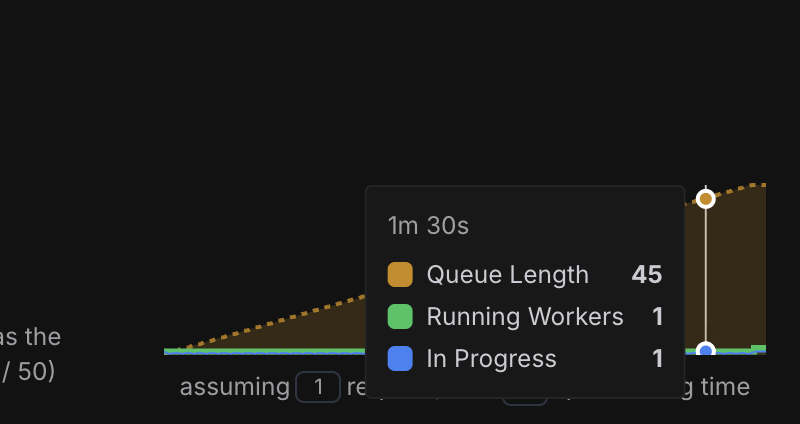Click the blue In Progress color swatch
The height and width of the screenshot is (424, 800).
click(400, 359)
